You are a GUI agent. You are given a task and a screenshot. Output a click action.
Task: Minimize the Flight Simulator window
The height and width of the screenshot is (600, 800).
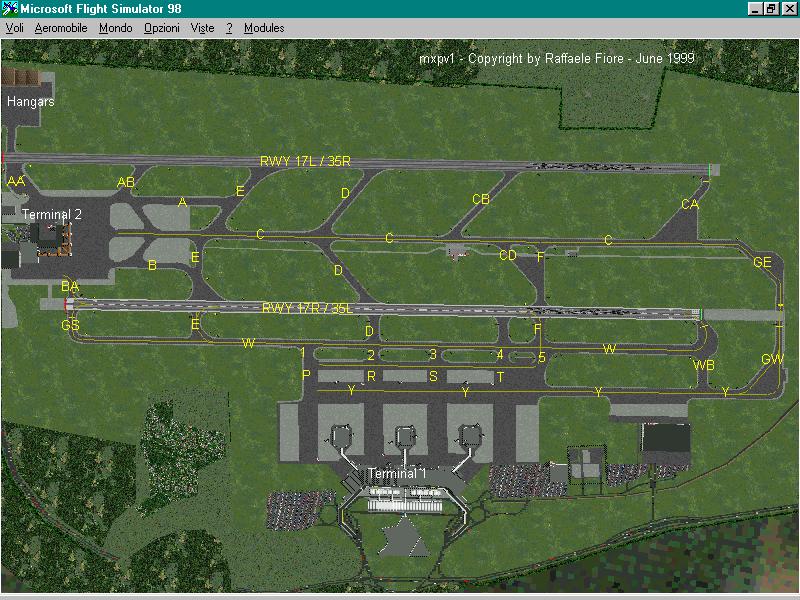[755, 9]
